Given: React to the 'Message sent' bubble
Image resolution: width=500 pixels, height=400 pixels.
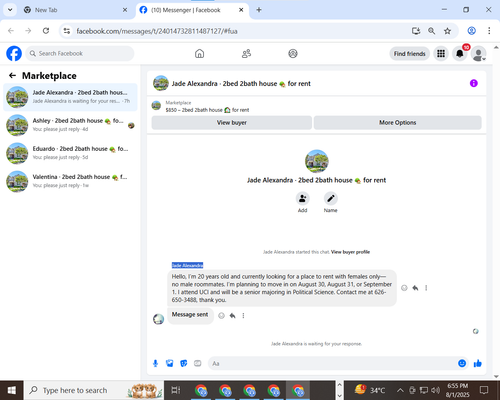Looking at the screenshot, I should click(x=221, y=315).
